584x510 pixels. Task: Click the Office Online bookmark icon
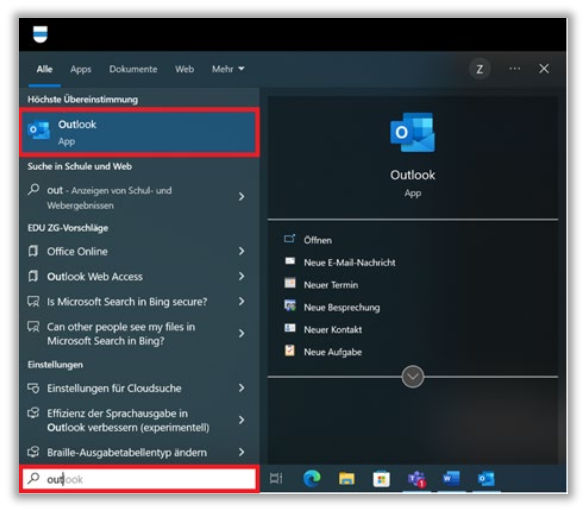tap(33, 251)
